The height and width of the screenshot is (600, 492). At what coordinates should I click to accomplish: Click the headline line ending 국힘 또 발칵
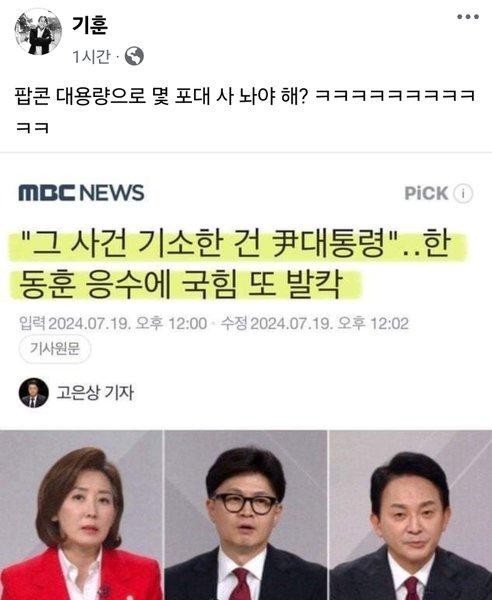pos(180,284)
